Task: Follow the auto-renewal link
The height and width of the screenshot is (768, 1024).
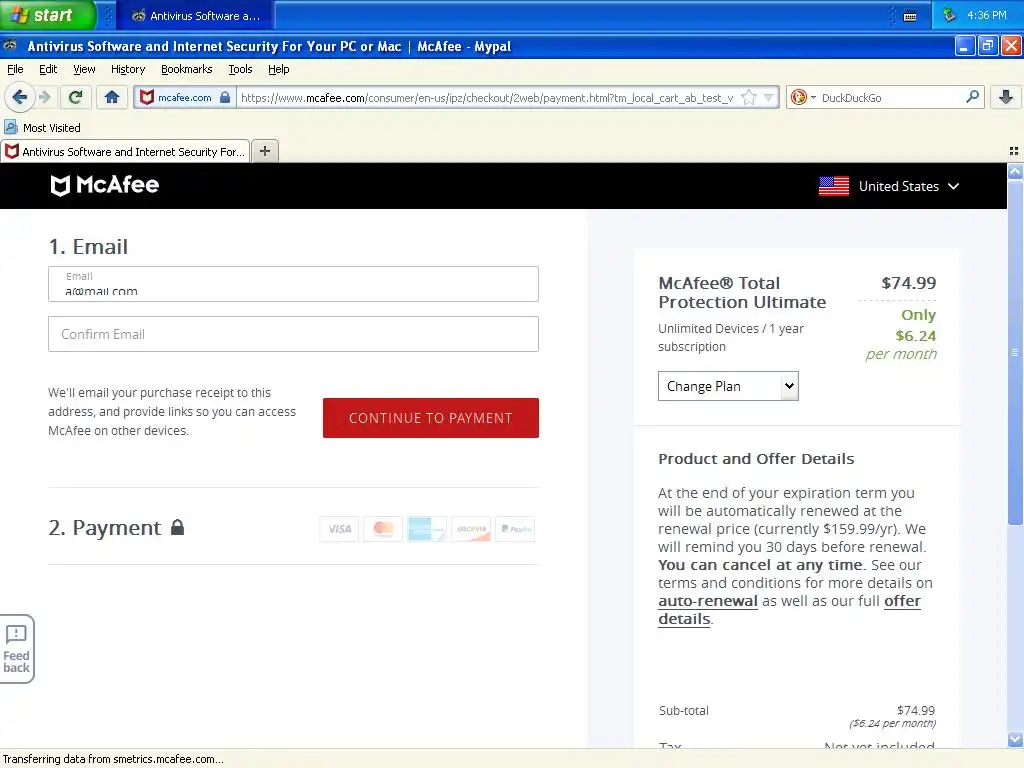Action: [708, 601]
